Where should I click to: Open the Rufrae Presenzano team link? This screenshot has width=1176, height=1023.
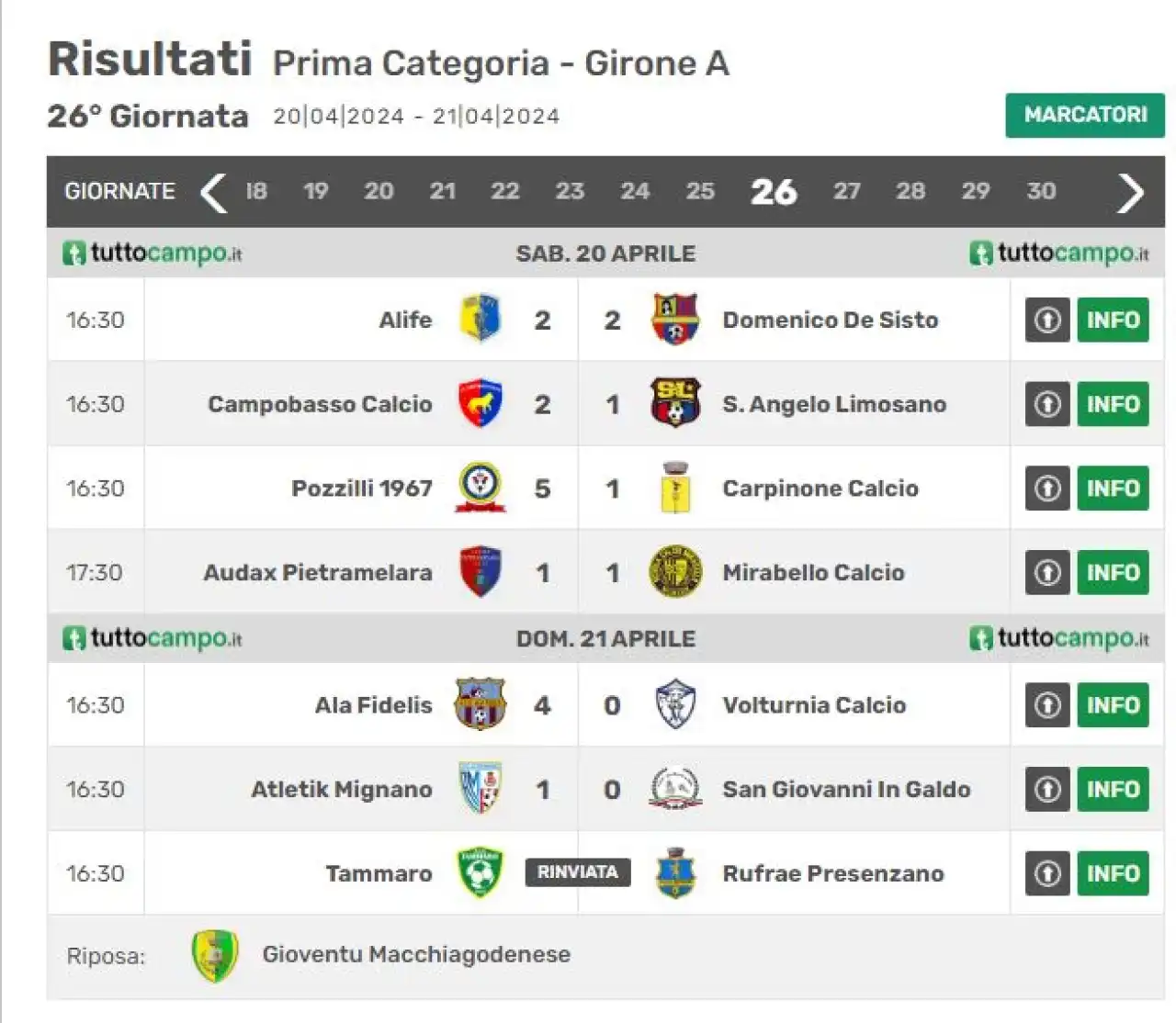click(833, 873)
